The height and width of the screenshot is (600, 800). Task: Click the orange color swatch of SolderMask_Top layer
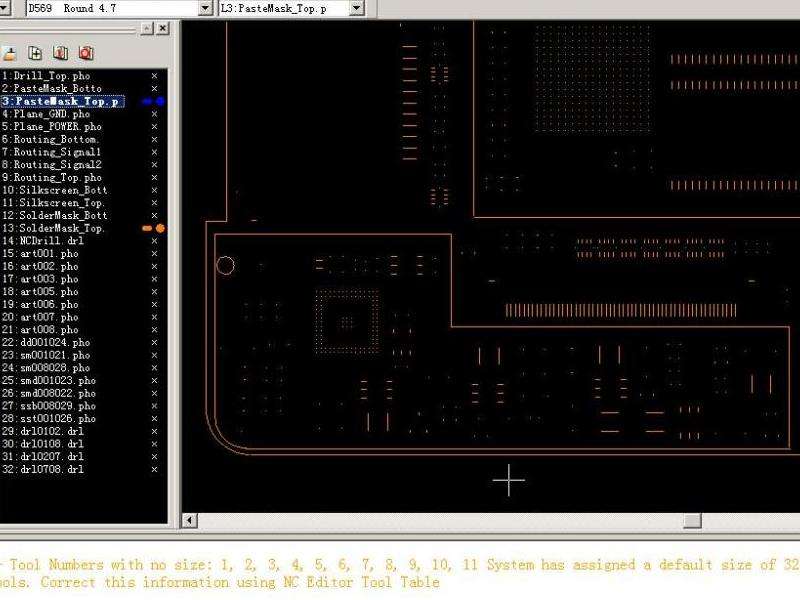tap(160, 228)
